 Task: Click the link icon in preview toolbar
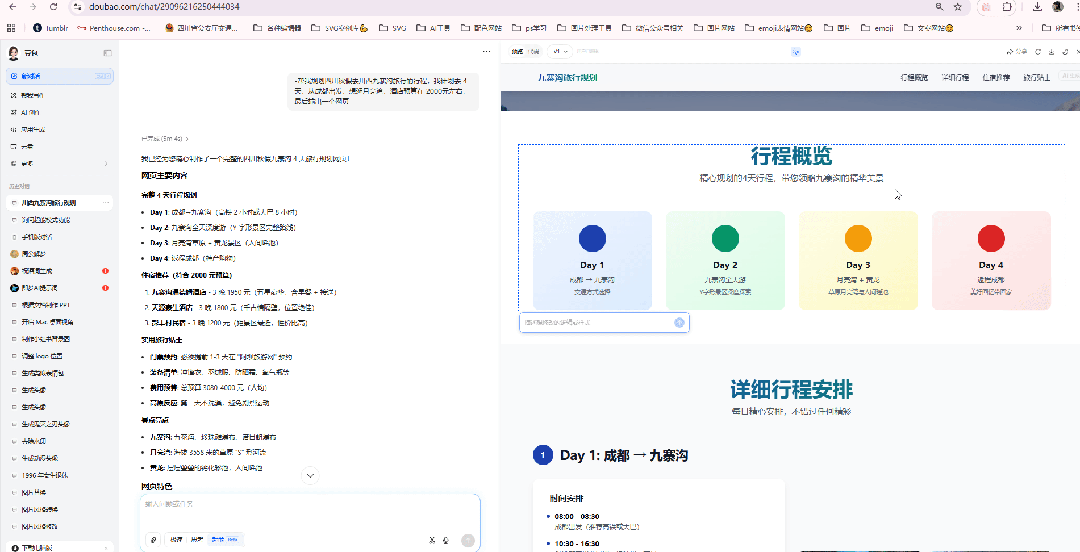1066,52
